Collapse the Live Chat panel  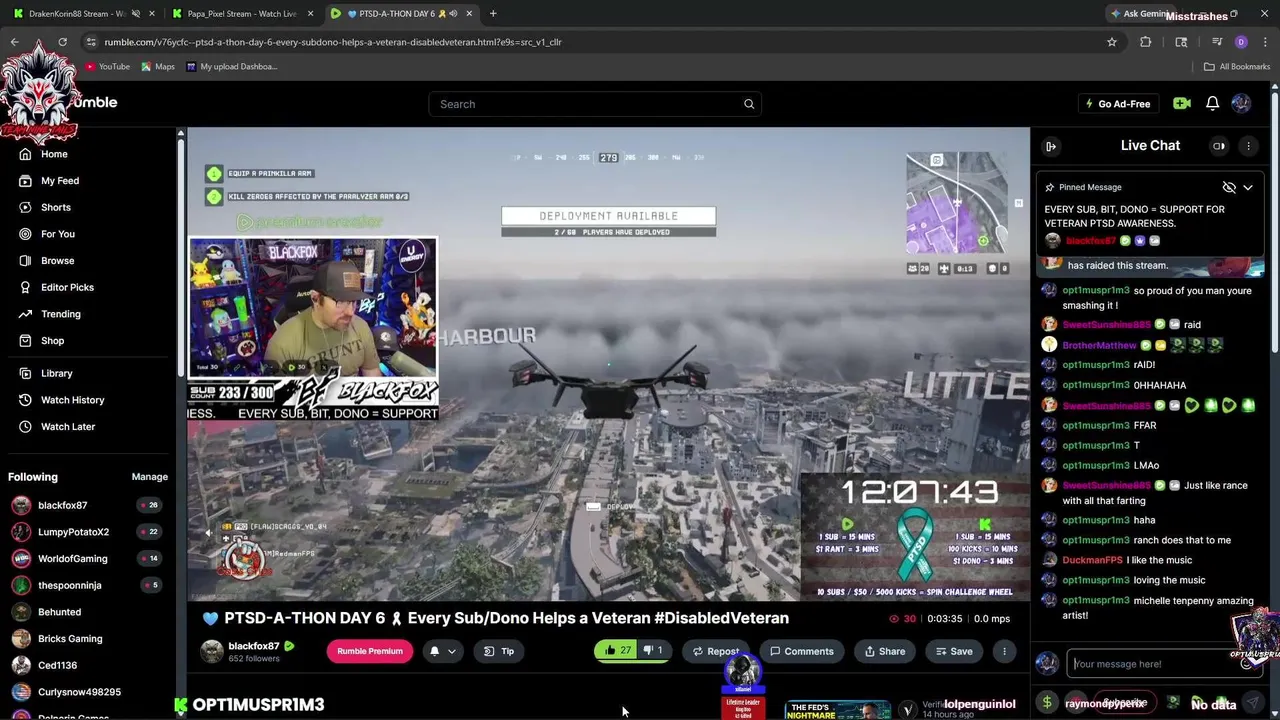pyautogui.click(x=1051, y=146)
